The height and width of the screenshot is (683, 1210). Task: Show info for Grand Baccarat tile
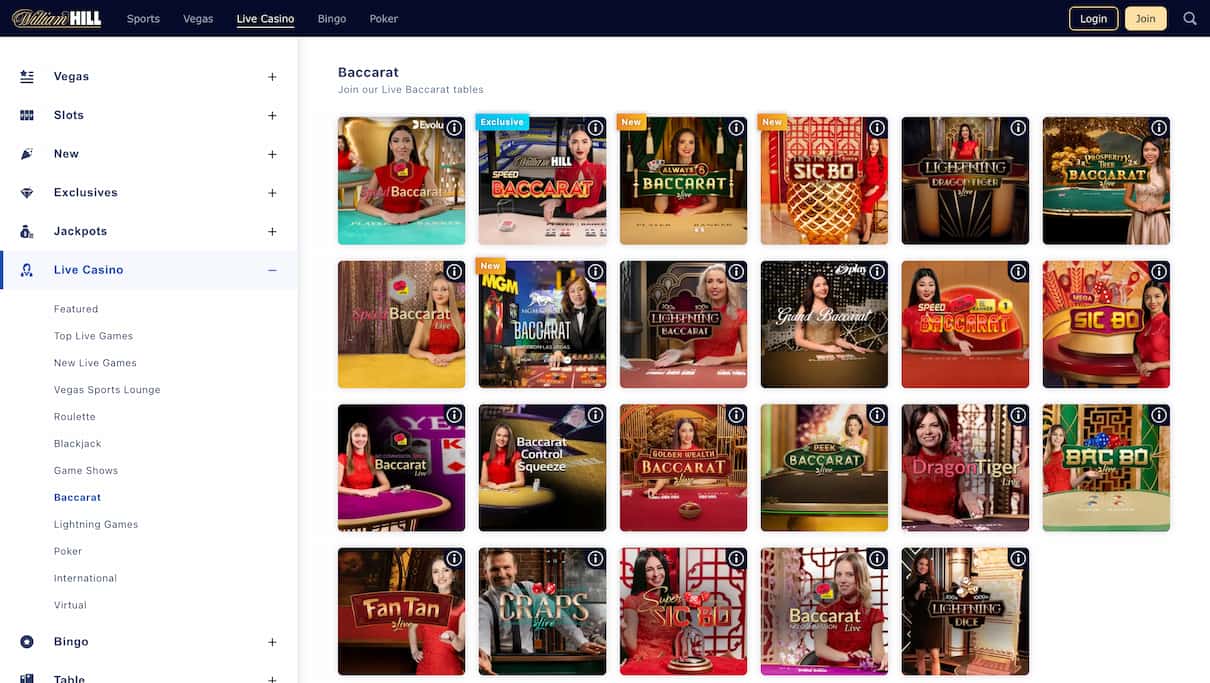[877, 272]
